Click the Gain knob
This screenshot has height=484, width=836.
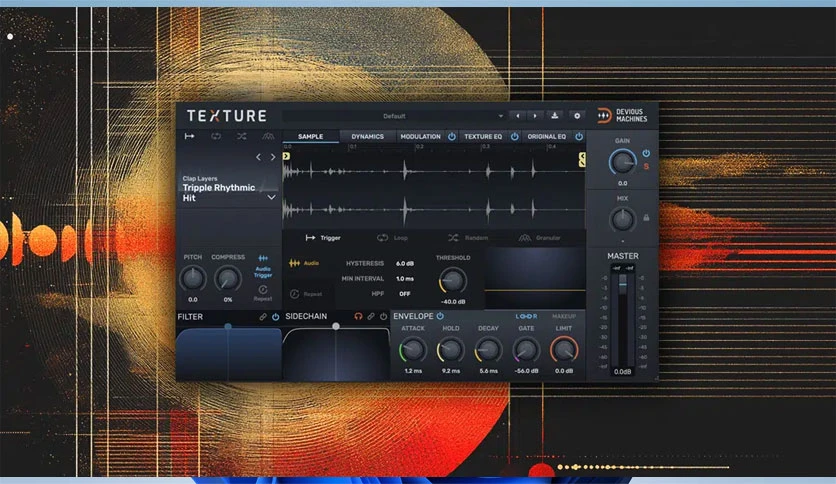click(622, 162)
